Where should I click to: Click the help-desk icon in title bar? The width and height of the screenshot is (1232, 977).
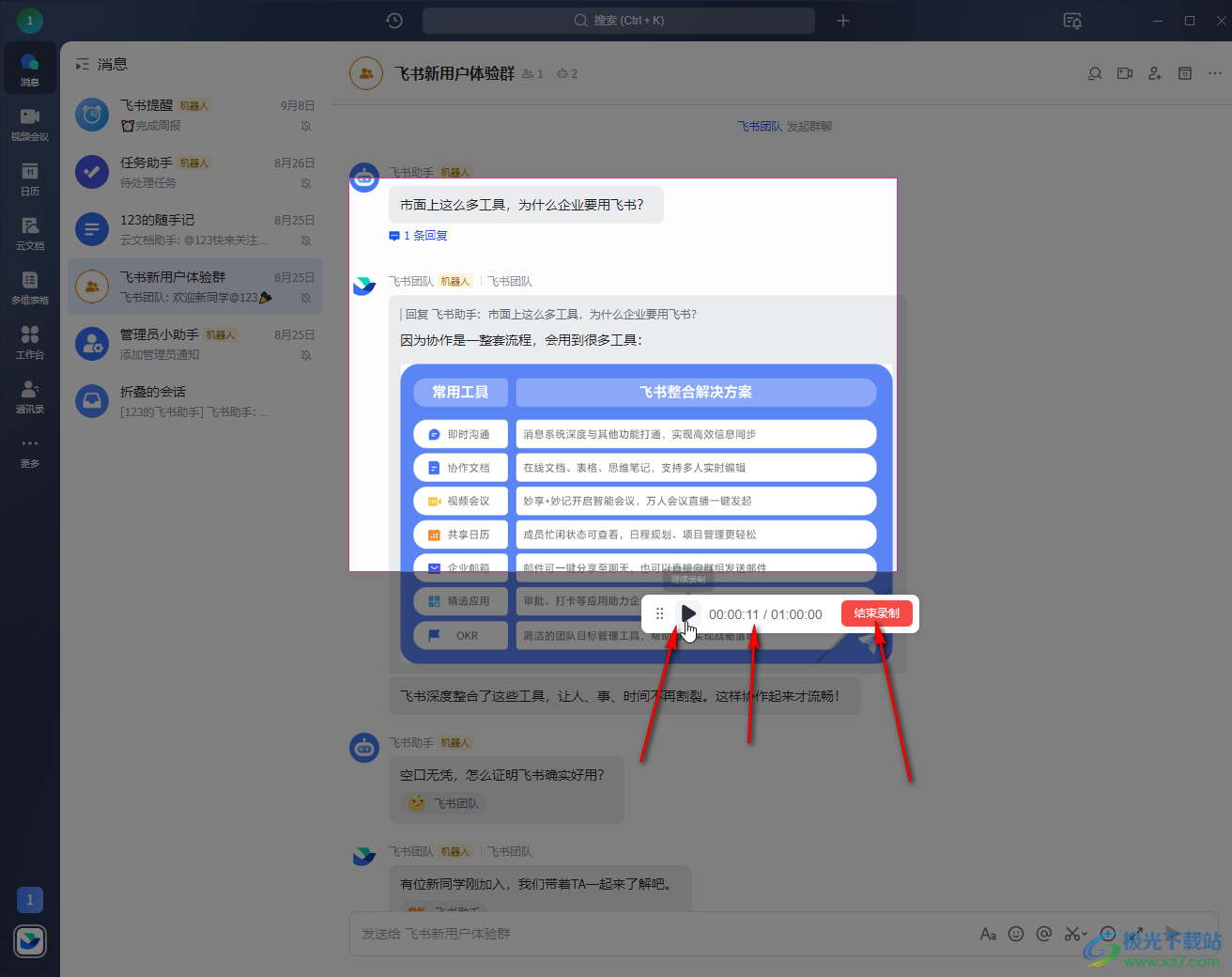tap(1072, 21)
